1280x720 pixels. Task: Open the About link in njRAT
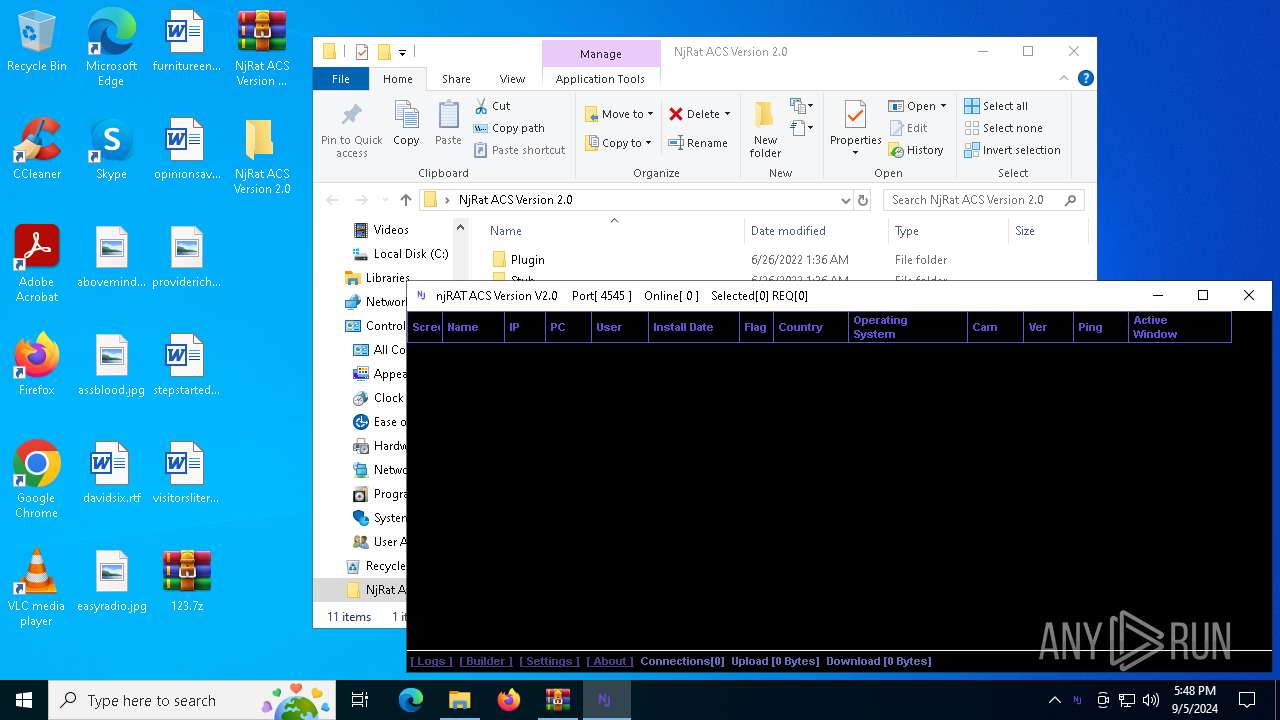(x=610, y=661)
